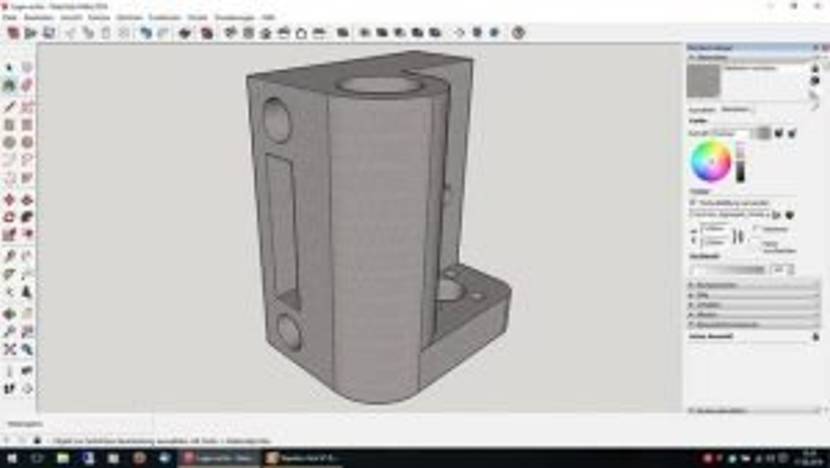This screenshot has width=830, height=468.
Task: Activate the Zoom magnifier tool
Action: [10, 331]
